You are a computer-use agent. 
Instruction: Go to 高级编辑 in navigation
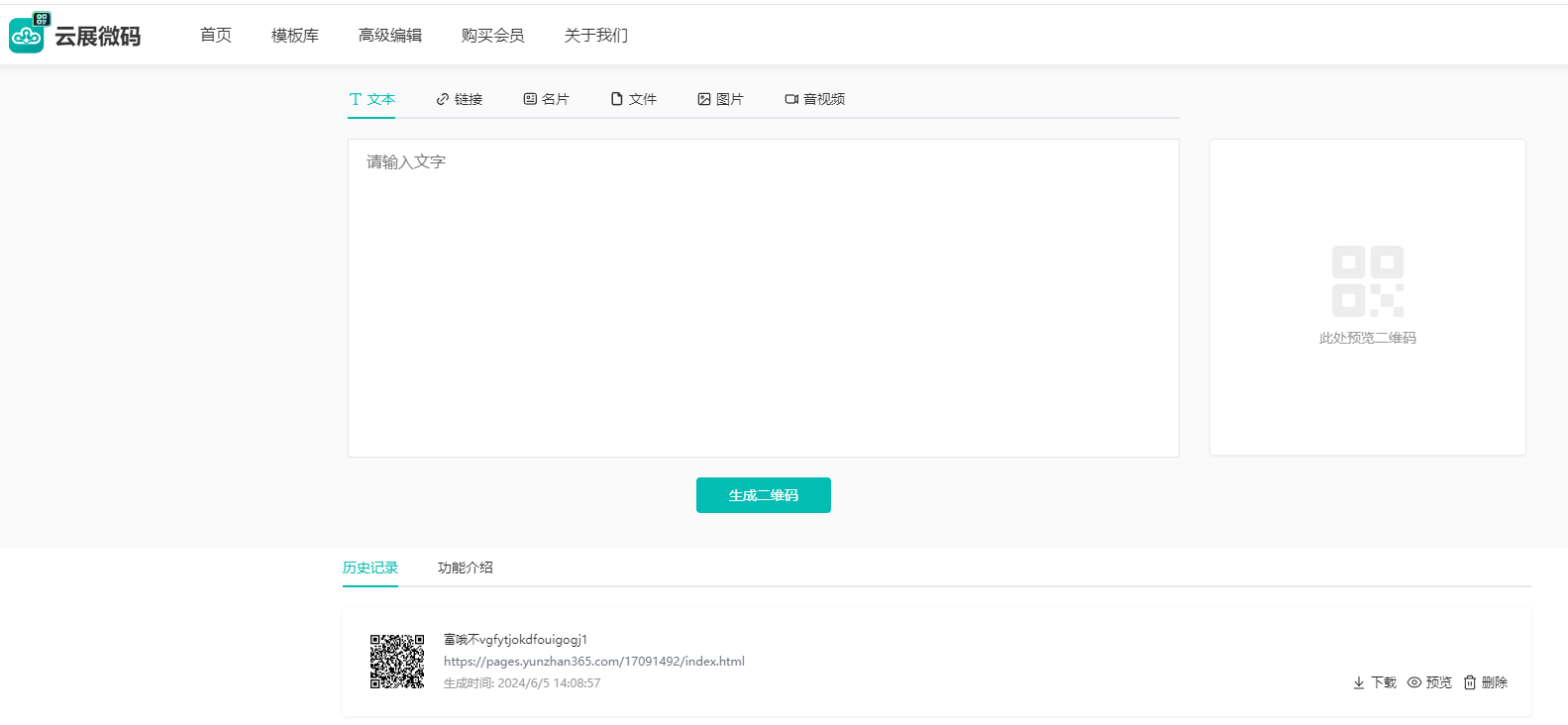[390, 36]
